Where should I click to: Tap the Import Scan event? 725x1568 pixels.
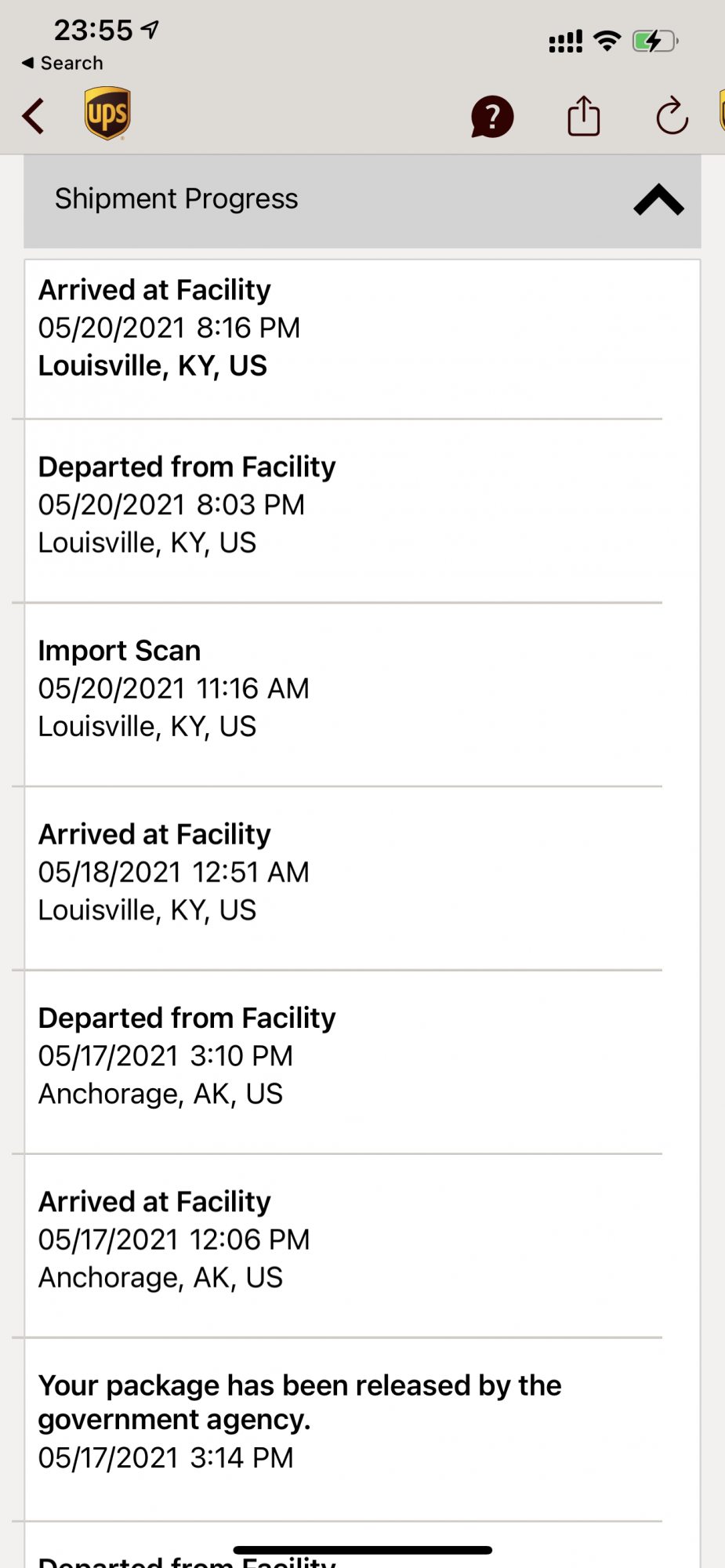343,688
